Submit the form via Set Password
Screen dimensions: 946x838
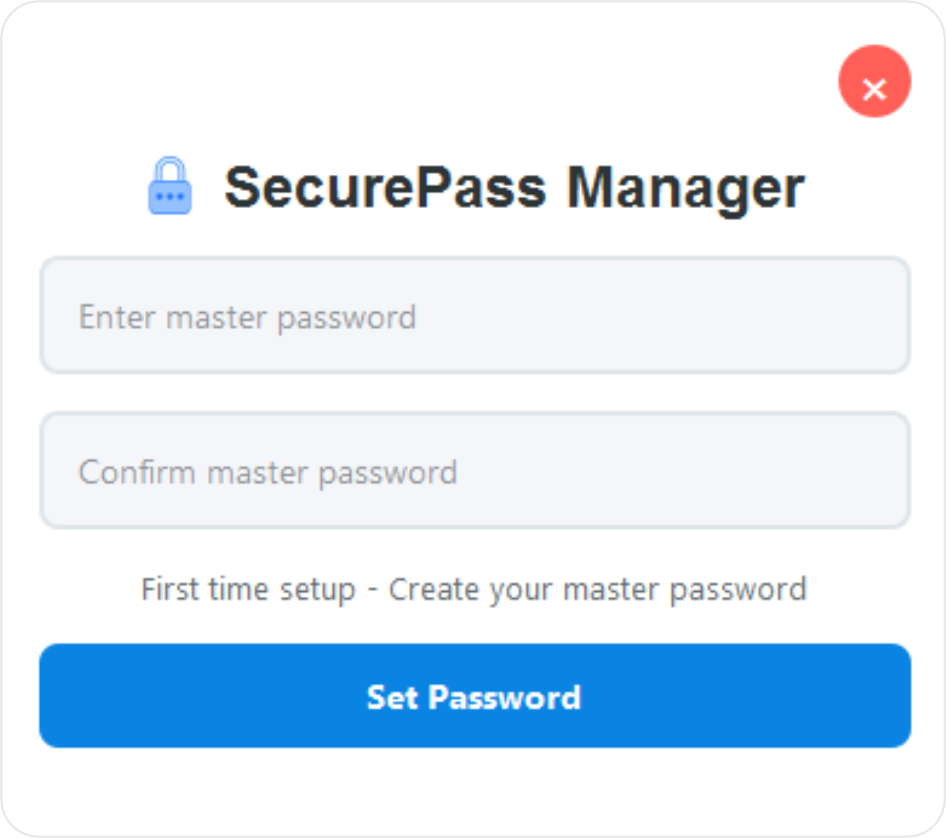click(473, 696)
